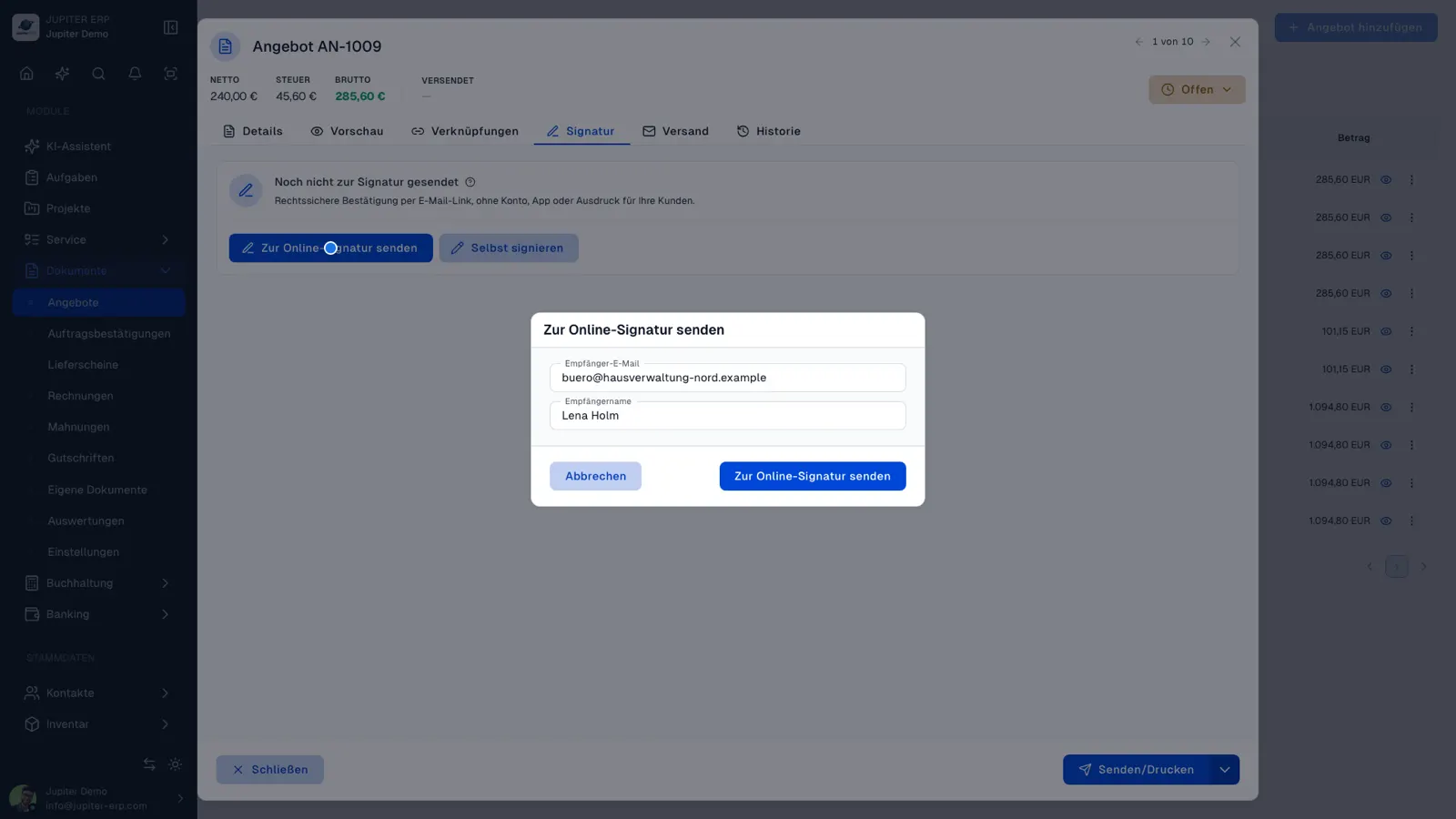Click the Empfänger-E-Mail input field
The image size is (1456, 819).
728,378
